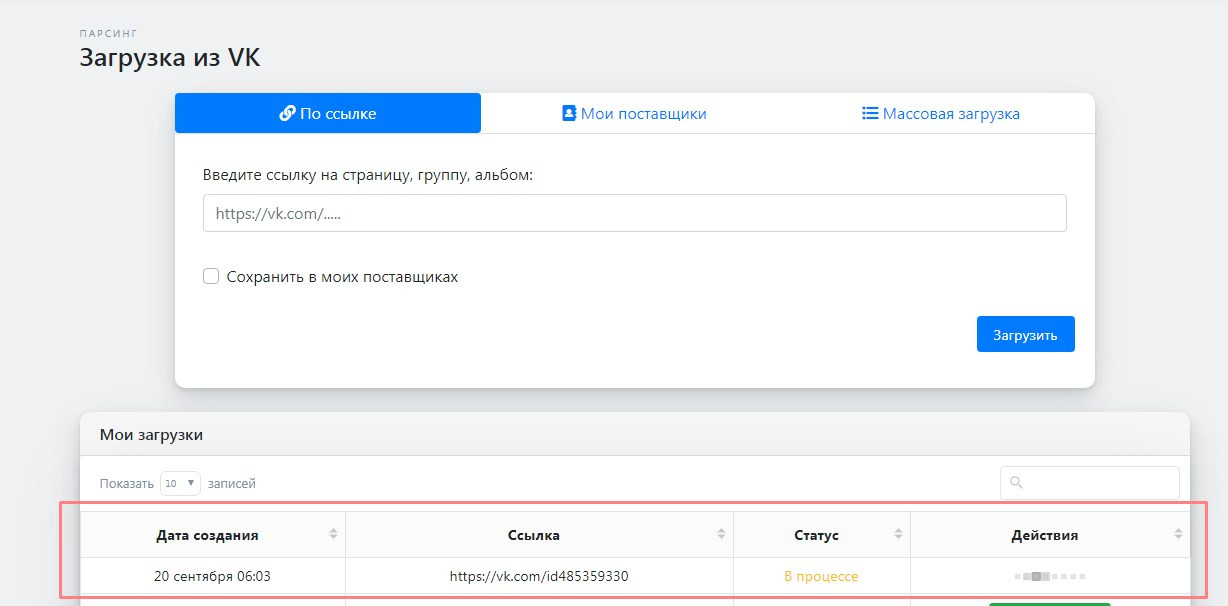This screenshot has height=606, width=1228.
Task: Click the loading progress indicator in Действия
Action: tap(1049, 576)
